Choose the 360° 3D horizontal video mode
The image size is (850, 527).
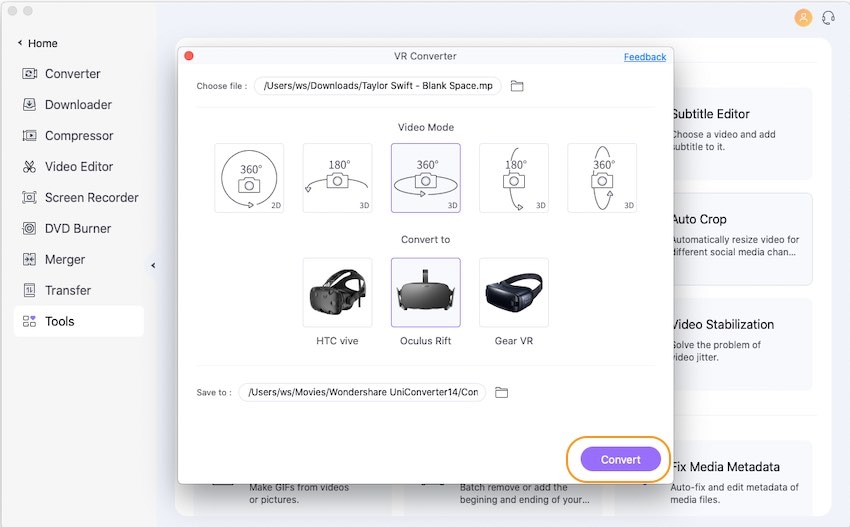click(426, 178)
